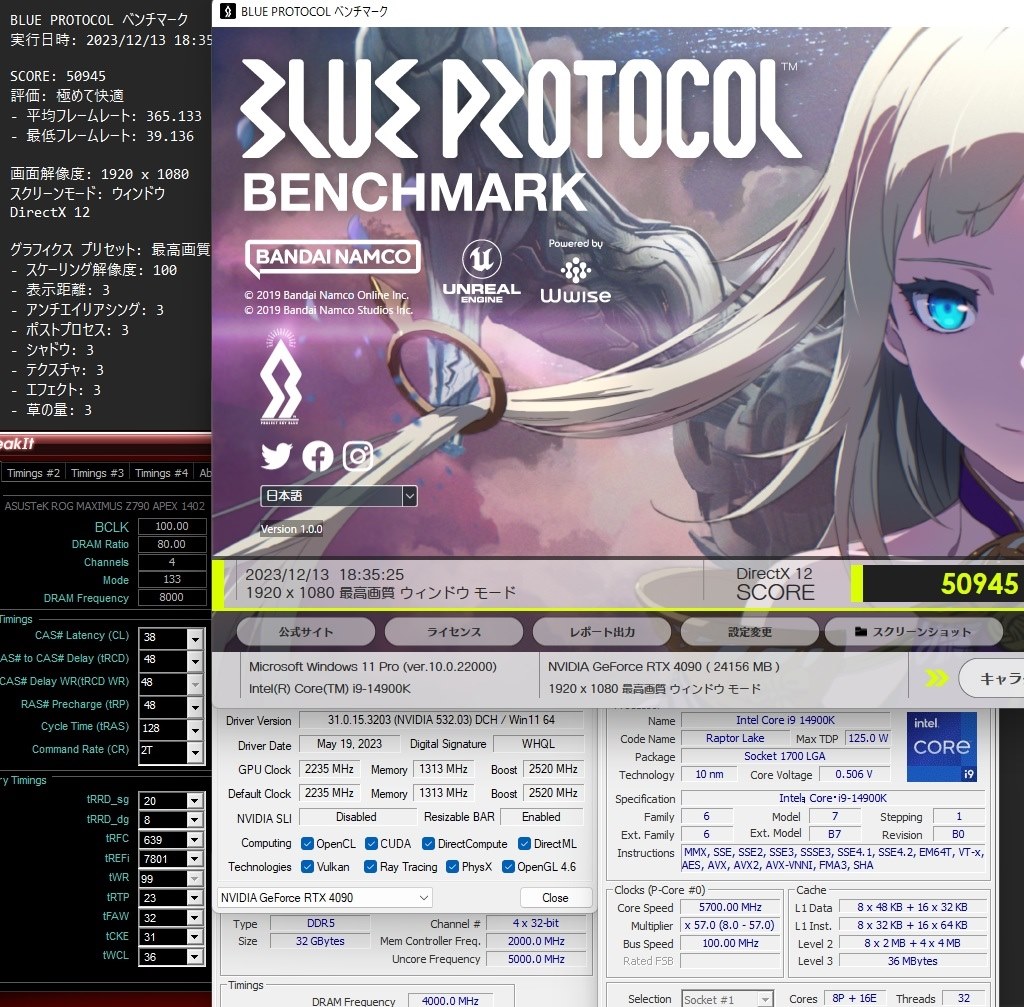The height and width of the screenshot is (1007, 1024).
Task: Switch to the Timings #4 tab
Action: click(161, 473)
